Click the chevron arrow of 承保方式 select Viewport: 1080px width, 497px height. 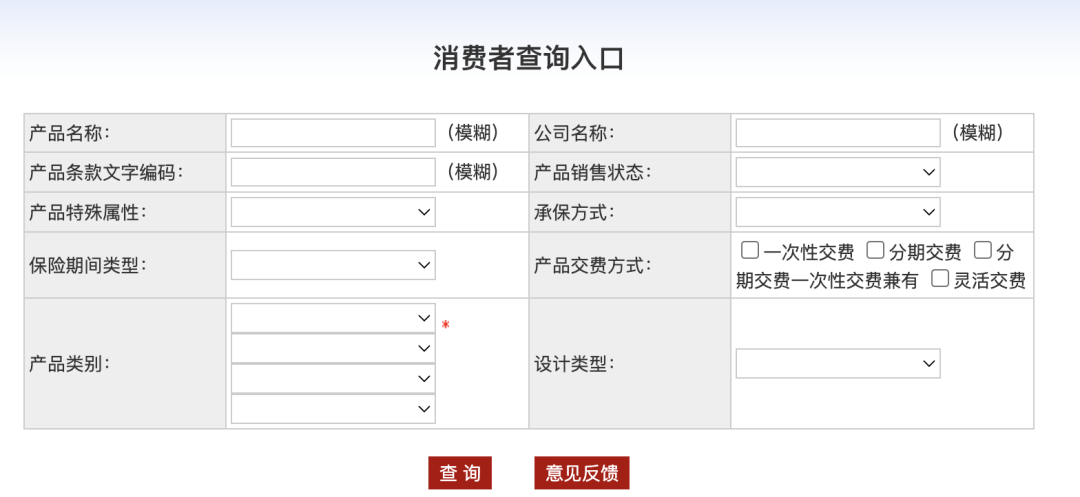928,212
